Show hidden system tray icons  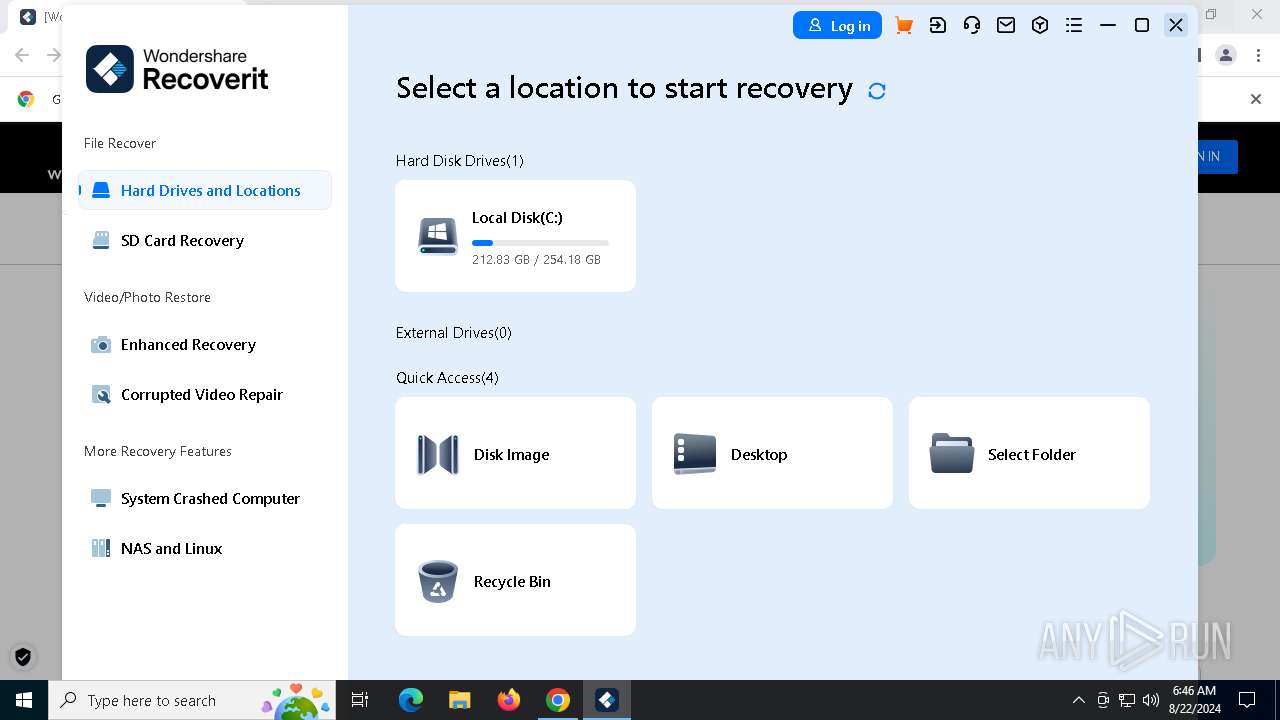tap(1078, 700)
